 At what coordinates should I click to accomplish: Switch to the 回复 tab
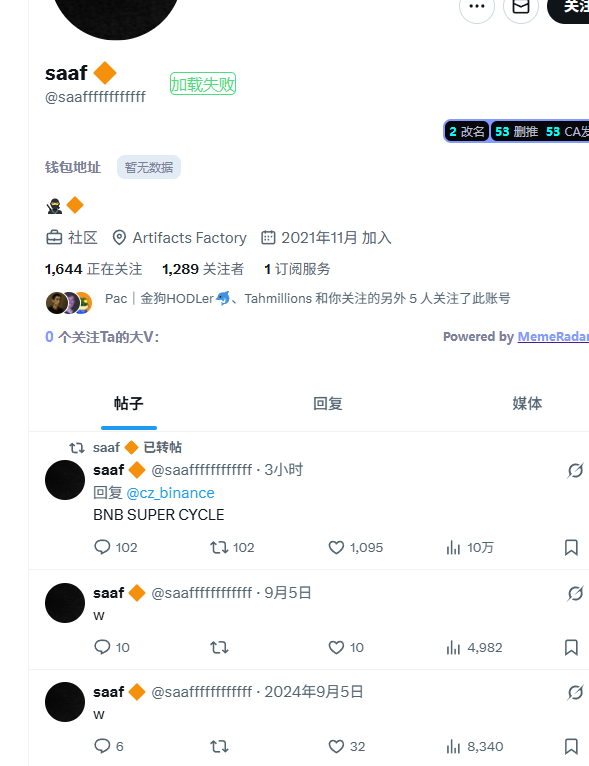(328, 404)
